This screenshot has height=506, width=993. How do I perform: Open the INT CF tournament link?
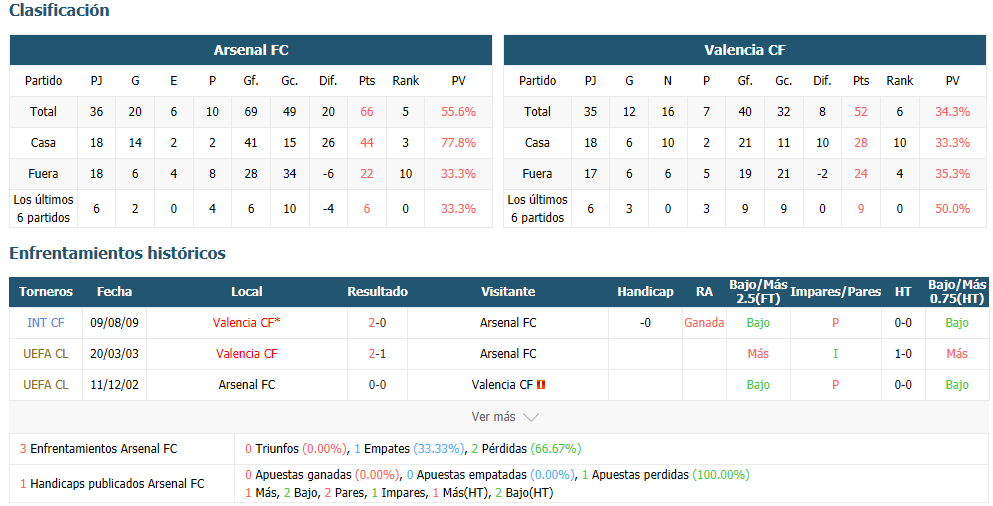pos(46,323)
